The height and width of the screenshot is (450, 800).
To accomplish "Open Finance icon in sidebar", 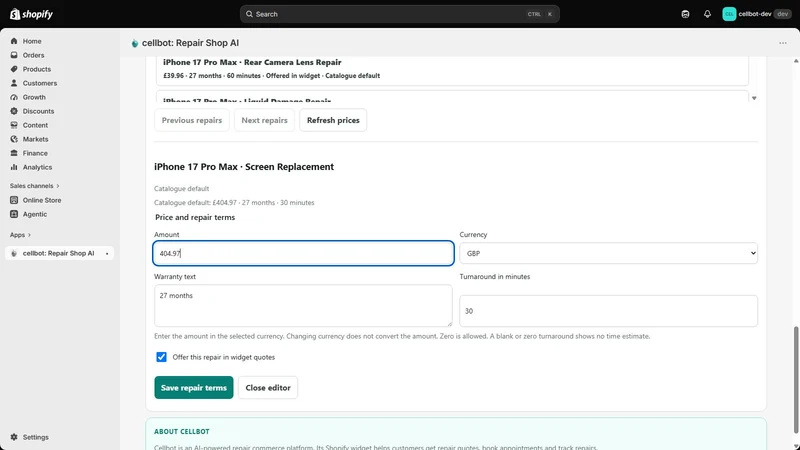I will (x=14, y=153).
